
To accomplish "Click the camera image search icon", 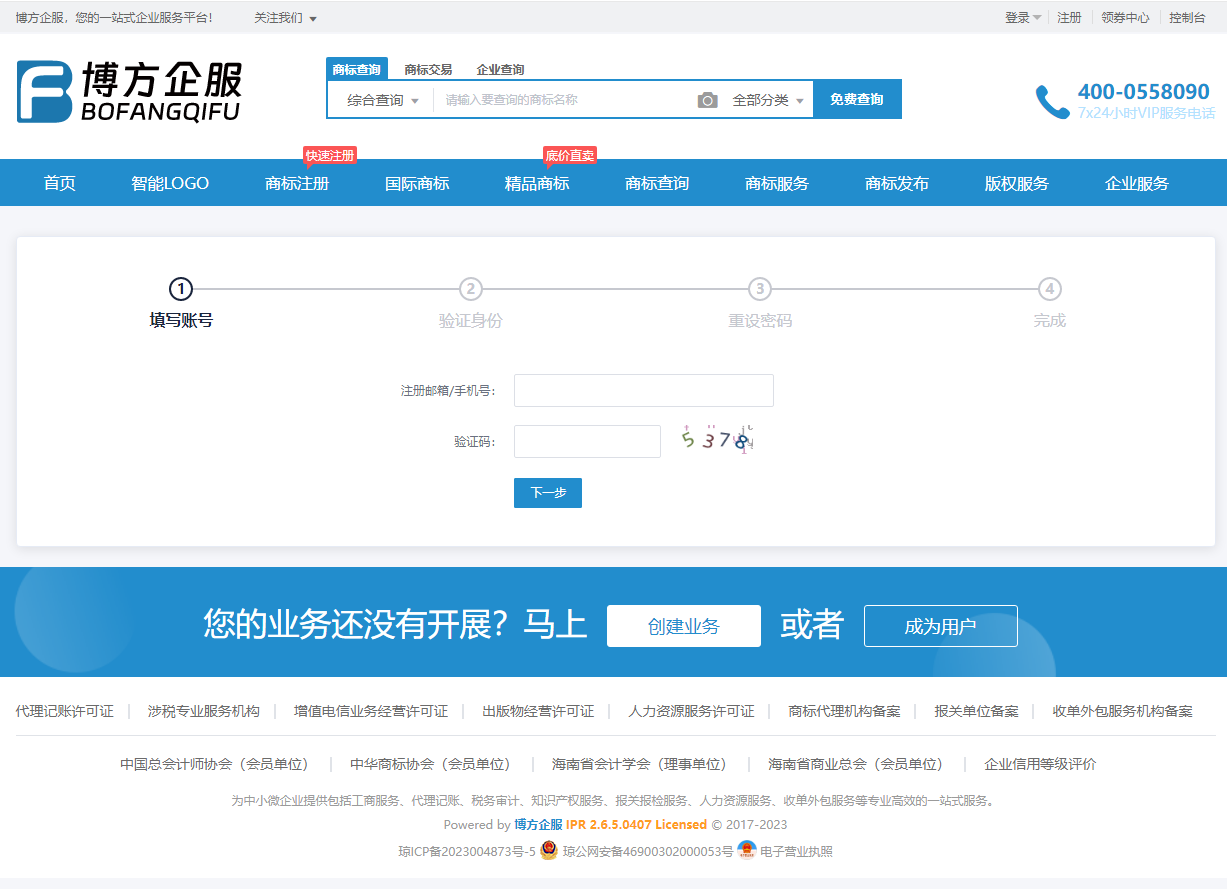I will coord(707,100).
